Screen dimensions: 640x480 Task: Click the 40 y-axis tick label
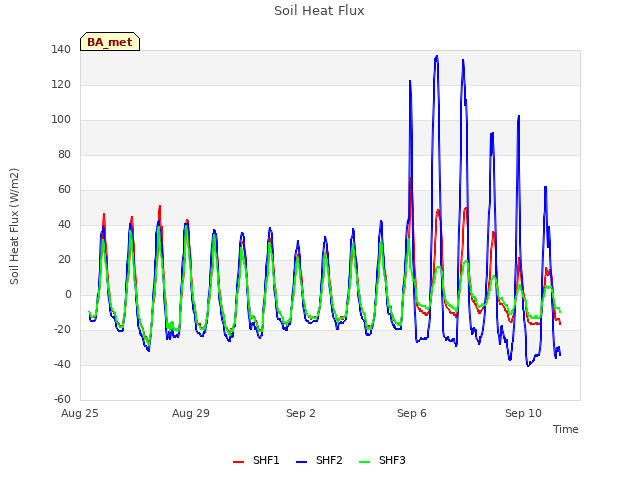[64, 224]
